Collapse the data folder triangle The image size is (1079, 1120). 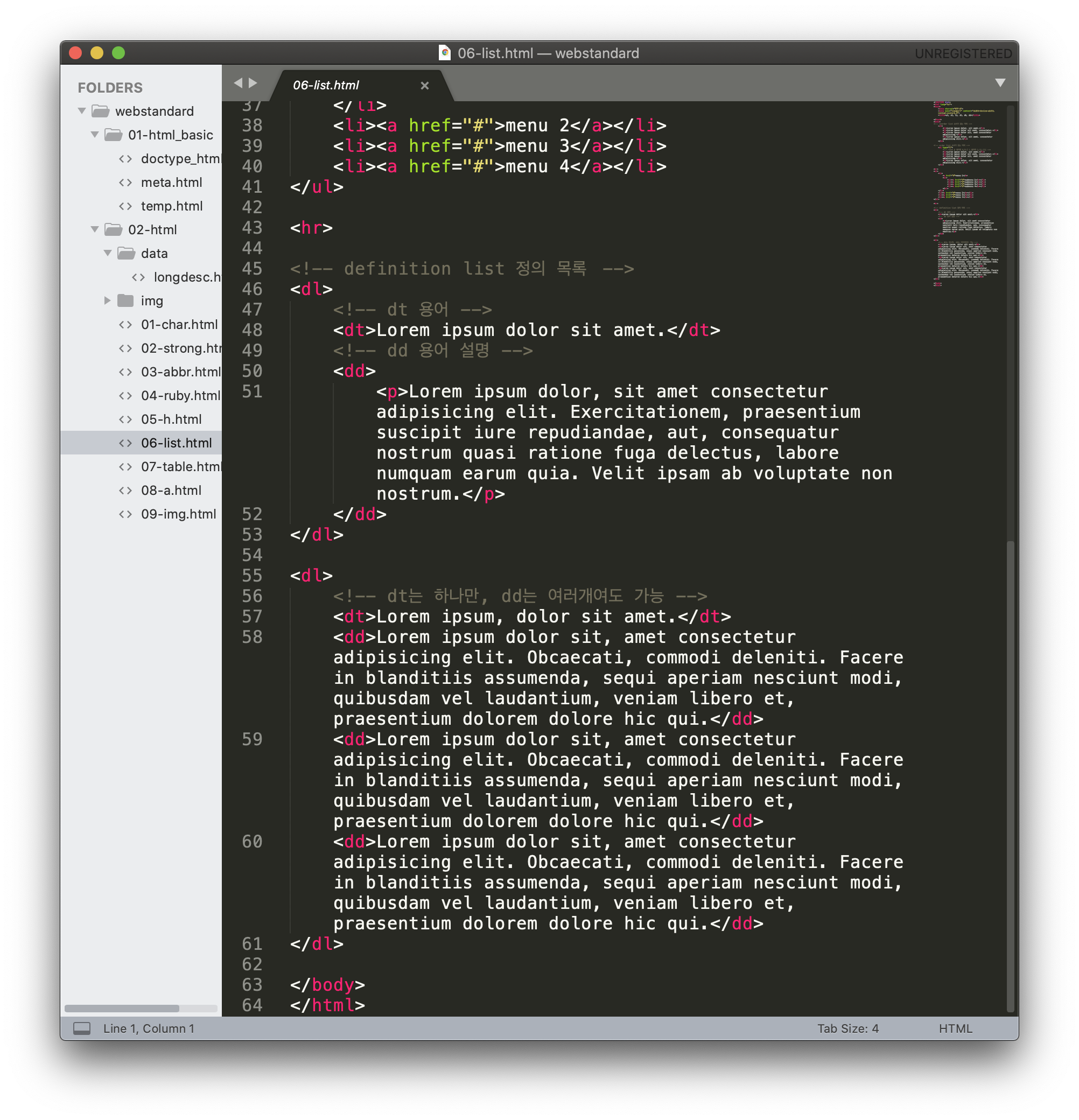(108, 253)
